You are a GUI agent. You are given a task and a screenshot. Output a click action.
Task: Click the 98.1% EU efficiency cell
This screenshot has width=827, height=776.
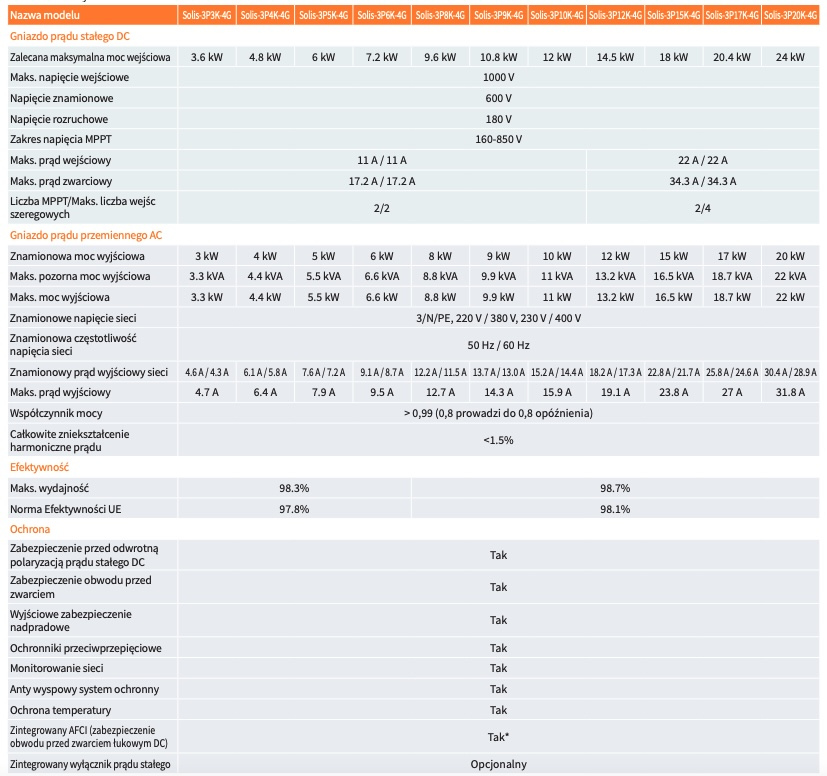(x=615, y=509)
